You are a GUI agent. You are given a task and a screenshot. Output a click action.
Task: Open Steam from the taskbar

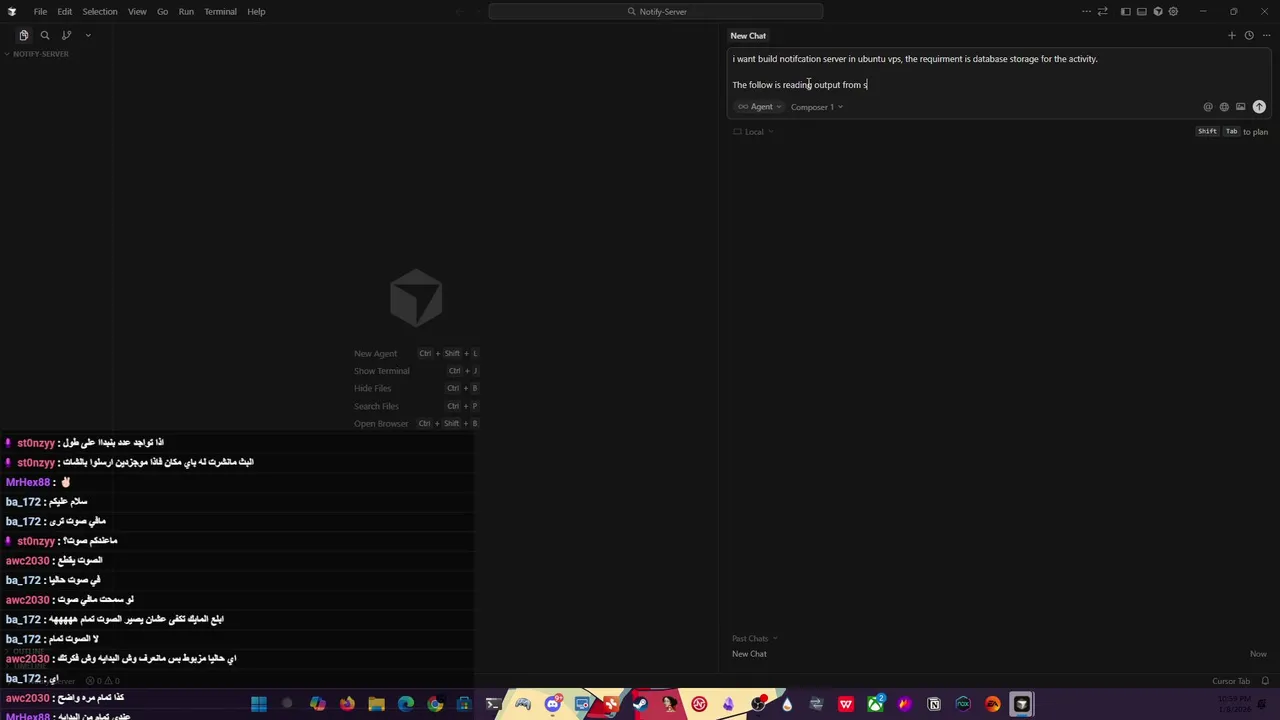coord(640,704)
